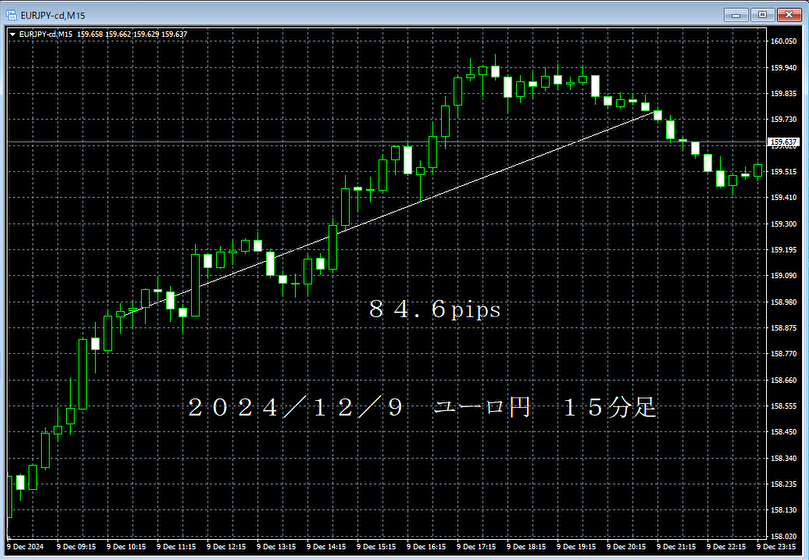Click price scale value 158.235

[x=783, y=484]
